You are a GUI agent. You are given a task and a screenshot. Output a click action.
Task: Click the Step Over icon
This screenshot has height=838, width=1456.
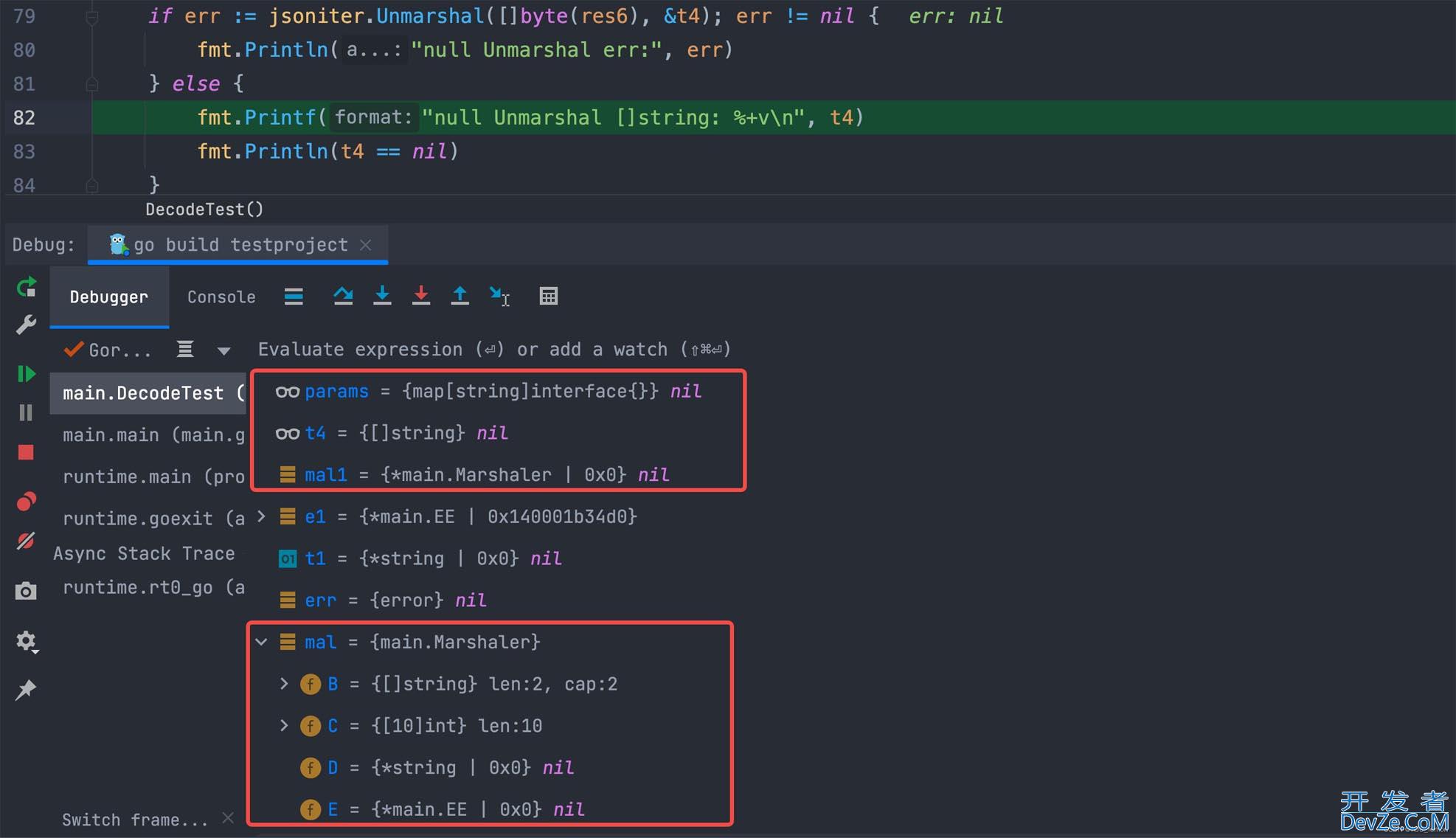pyautogui.click(x=343, y=296)
